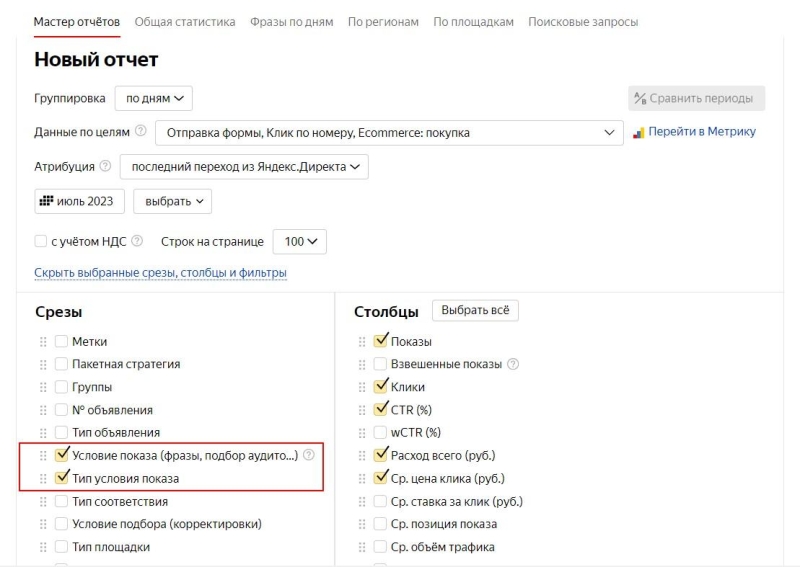Check the Взвешенные показы column checkbox
800x567 pixels.
380,364
